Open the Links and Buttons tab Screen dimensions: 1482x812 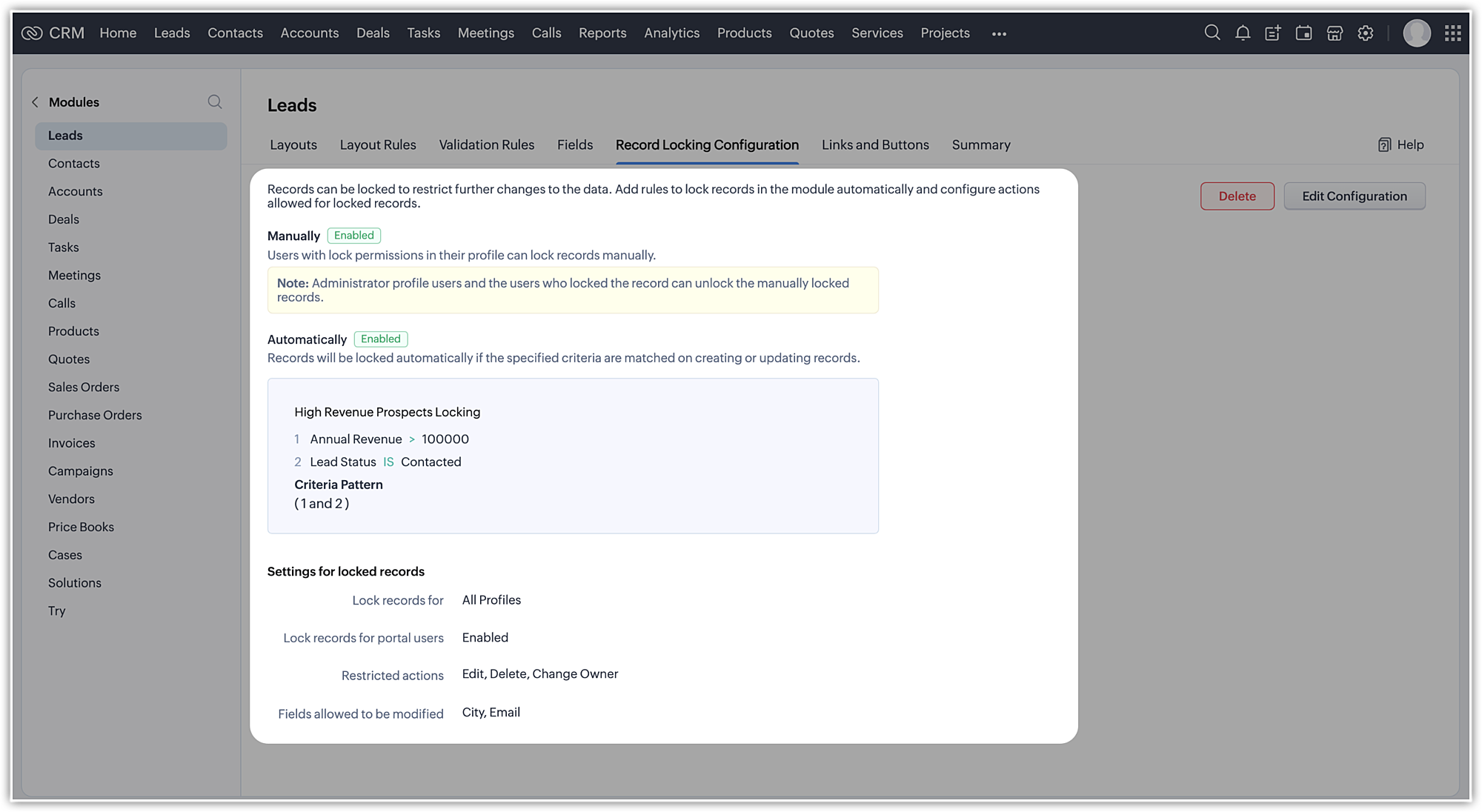(875, 144)
